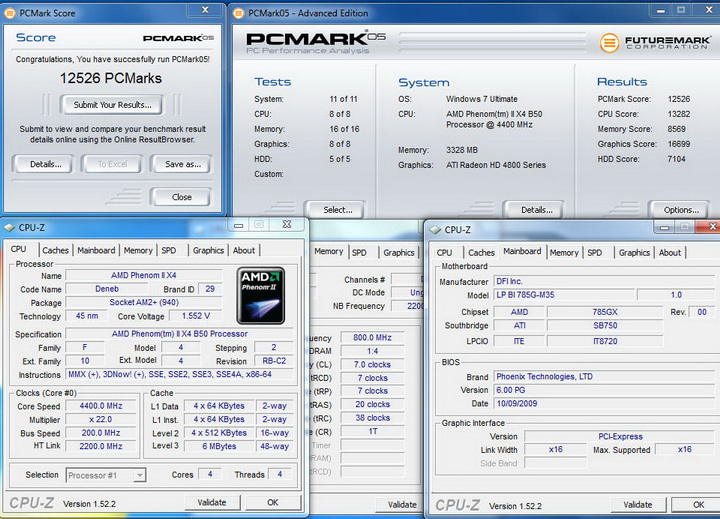This screenshot has width=720, height=519.
Task: Click the To Excel button
Action: click(112, 164)
